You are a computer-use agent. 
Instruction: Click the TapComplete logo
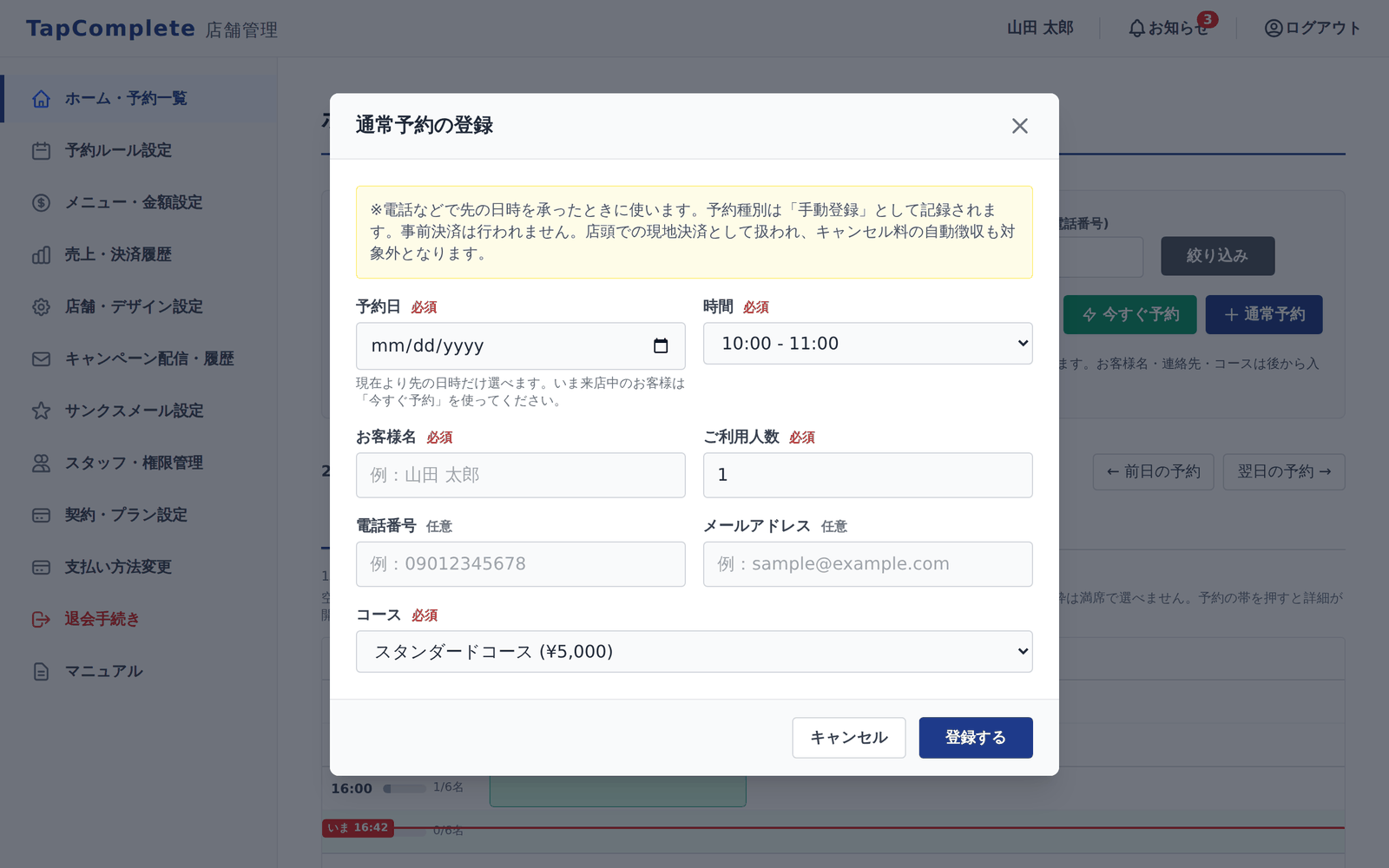point(110,29)
